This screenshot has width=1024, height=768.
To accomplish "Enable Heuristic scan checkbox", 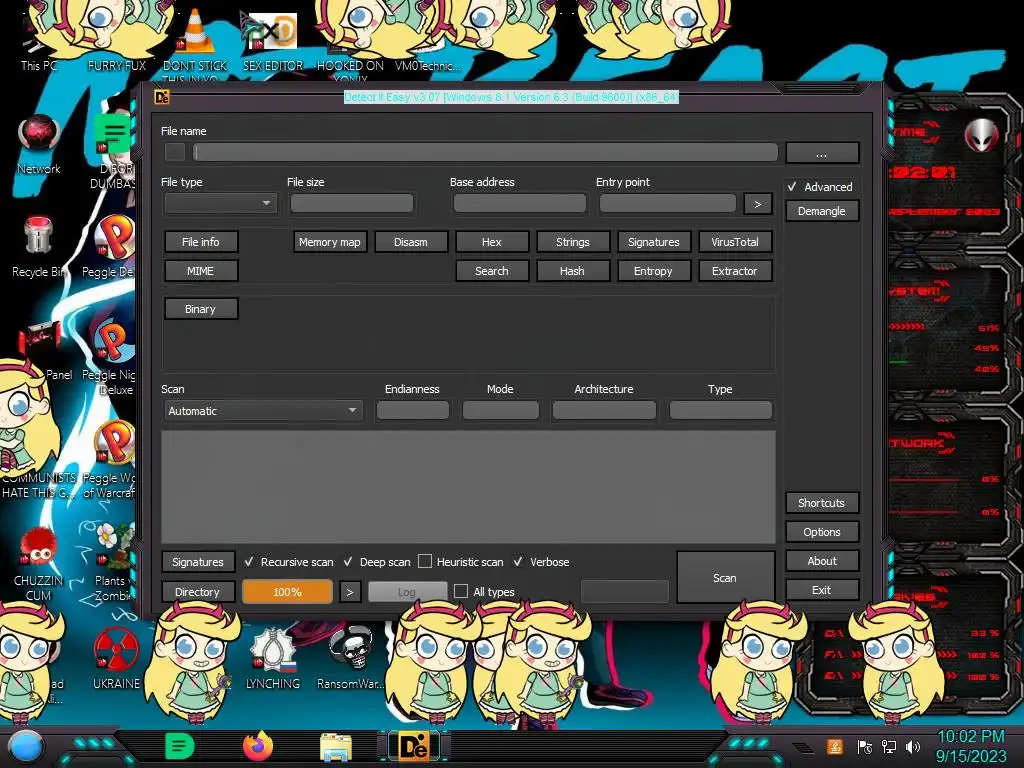I will click(x=425, y=562).
